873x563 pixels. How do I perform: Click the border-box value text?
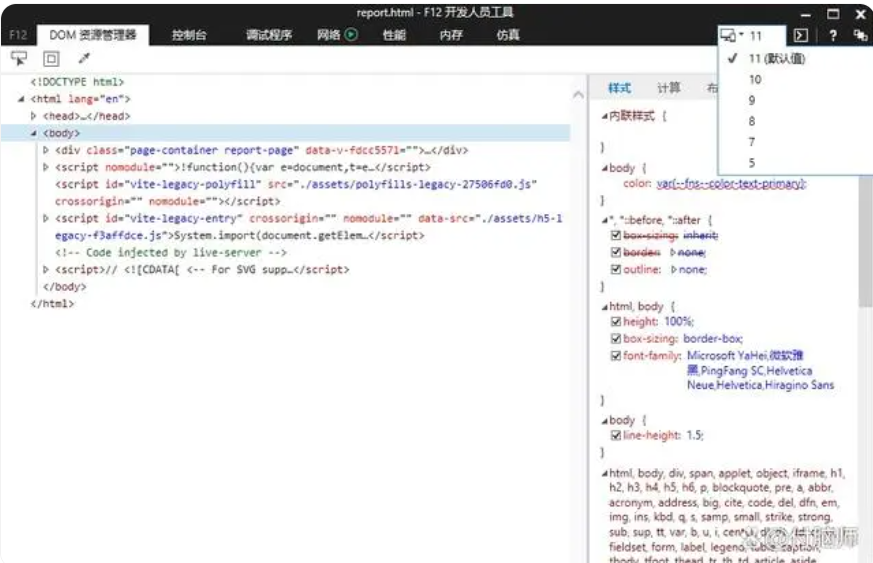[x=713, y=339]
